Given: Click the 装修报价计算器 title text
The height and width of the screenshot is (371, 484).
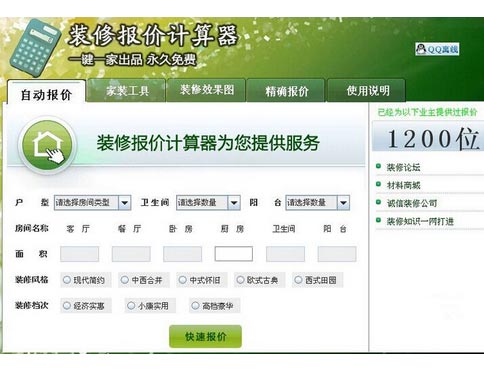Looking at the screenshot, I should pyautogui.click(x=153, y=35).
